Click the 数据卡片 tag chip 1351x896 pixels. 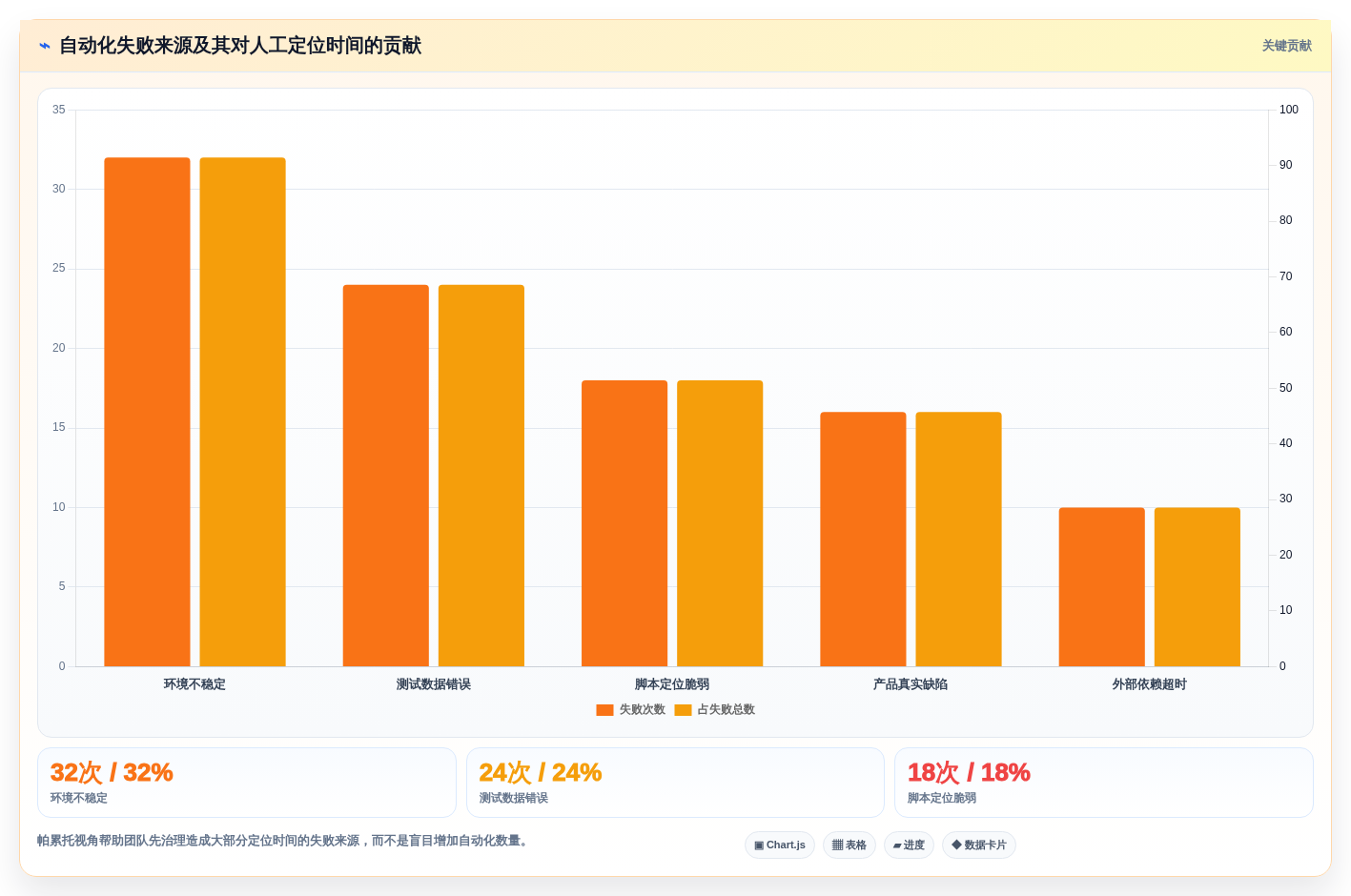coord(979,845)
